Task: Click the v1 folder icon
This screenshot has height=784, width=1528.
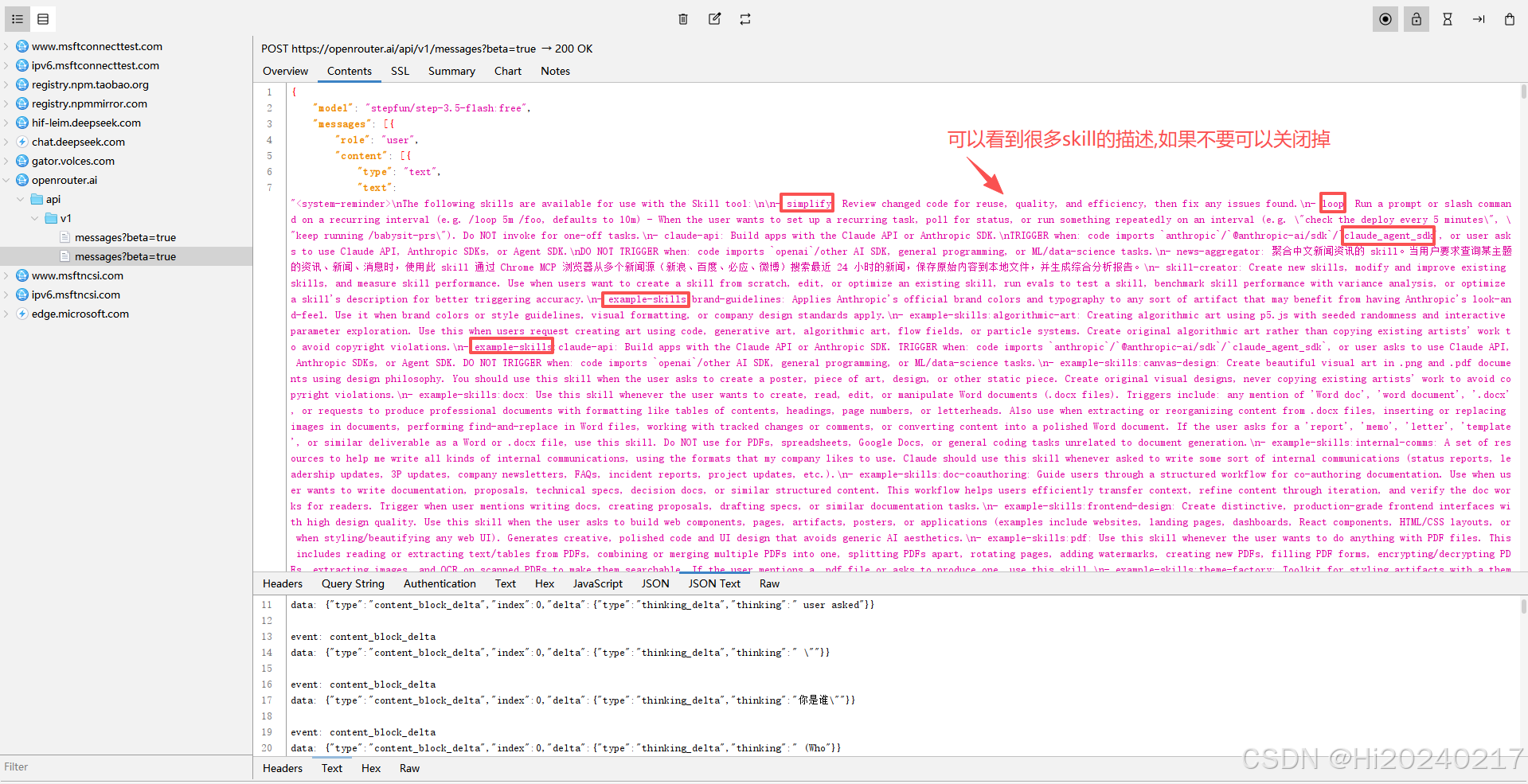Action: click(51, 218)
